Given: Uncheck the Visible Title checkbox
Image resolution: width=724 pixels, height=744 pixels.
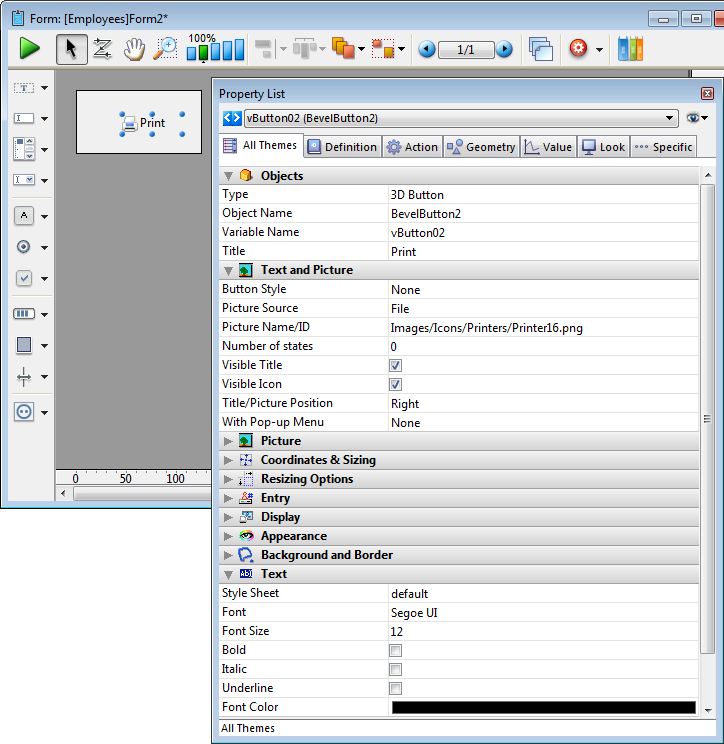Looking at the screenshot, I should pos(396,366).
